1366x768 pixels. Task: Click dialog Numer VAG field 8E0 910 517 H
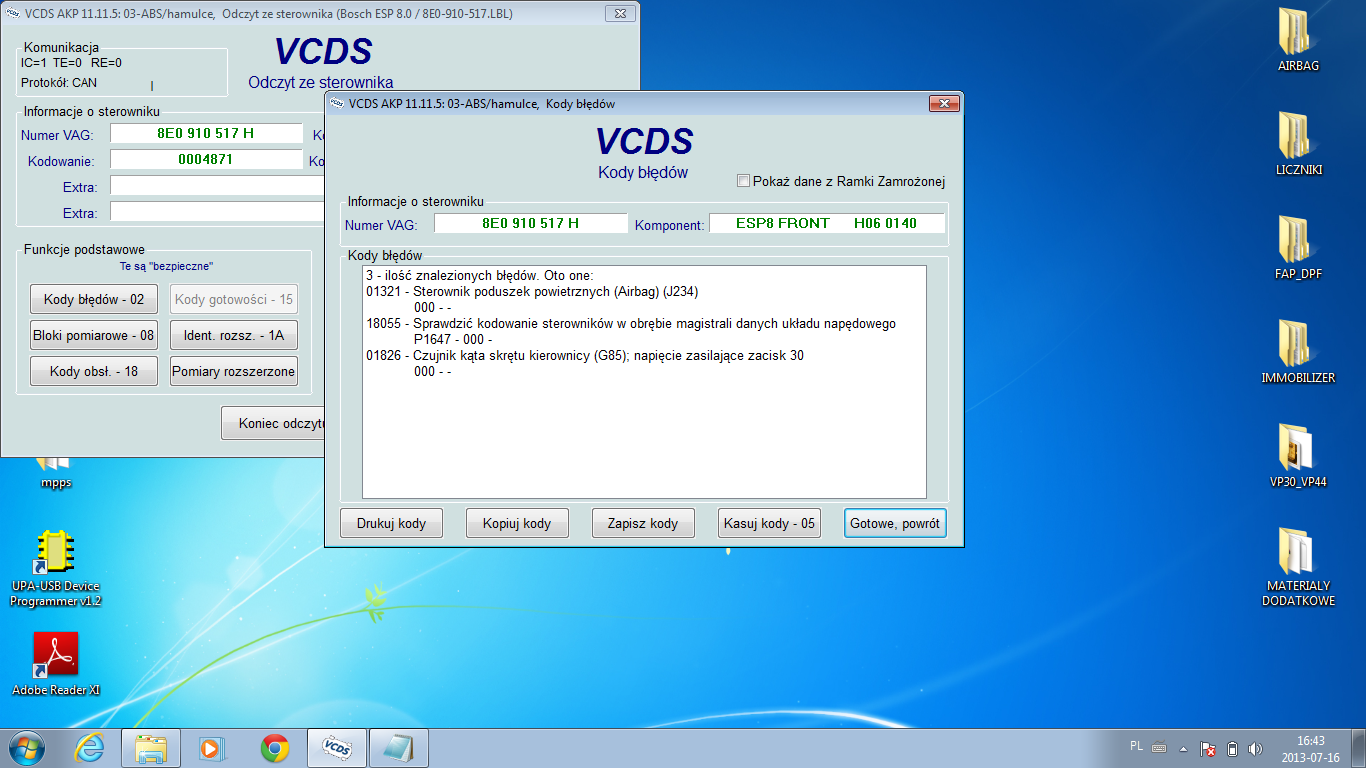click(x=531, y=224)
